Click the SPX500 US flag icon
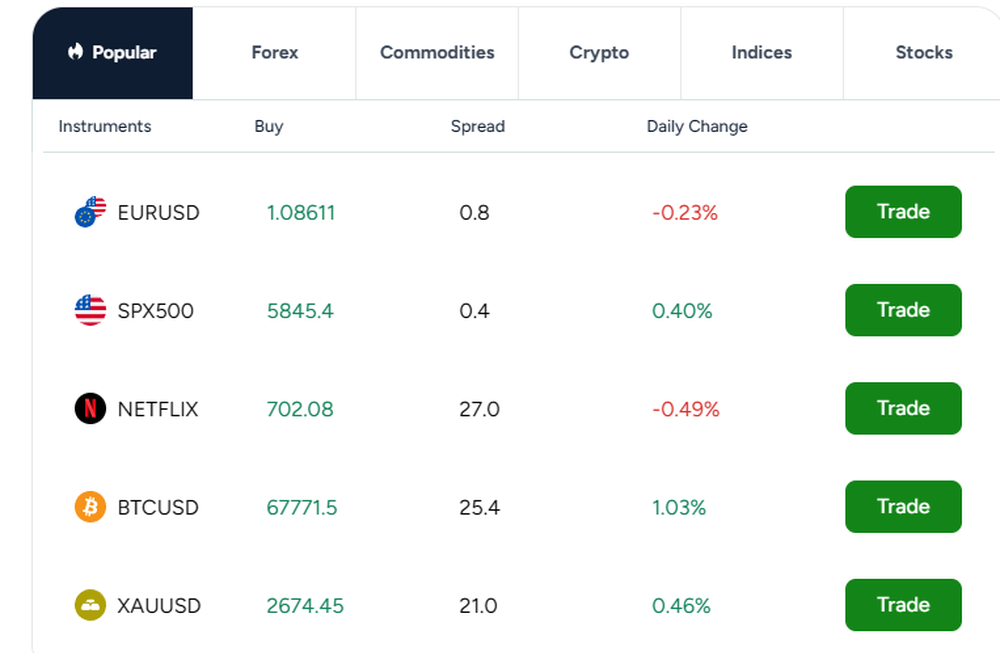This screenshot has height=653, width=1000. point(90,310)
